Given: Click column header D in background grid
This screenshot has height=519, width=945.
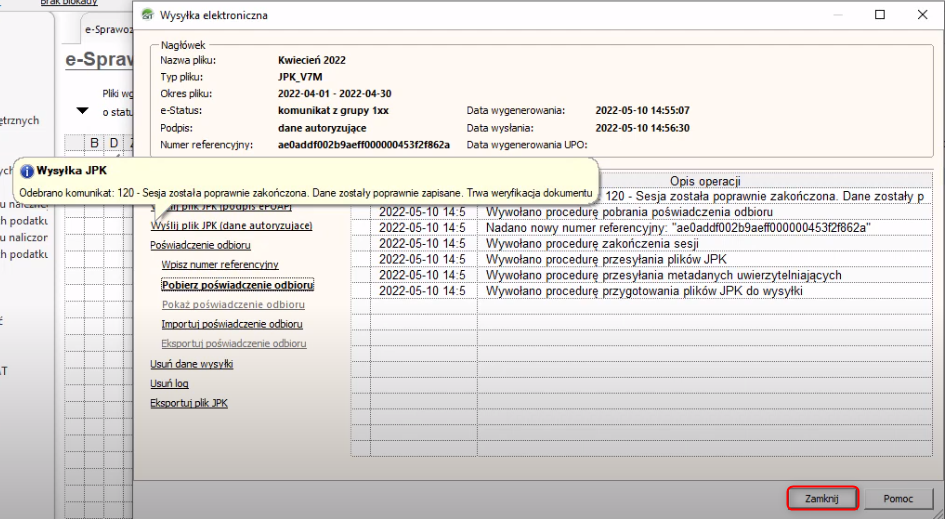Looking at the screenshot, I should point(114,143).
